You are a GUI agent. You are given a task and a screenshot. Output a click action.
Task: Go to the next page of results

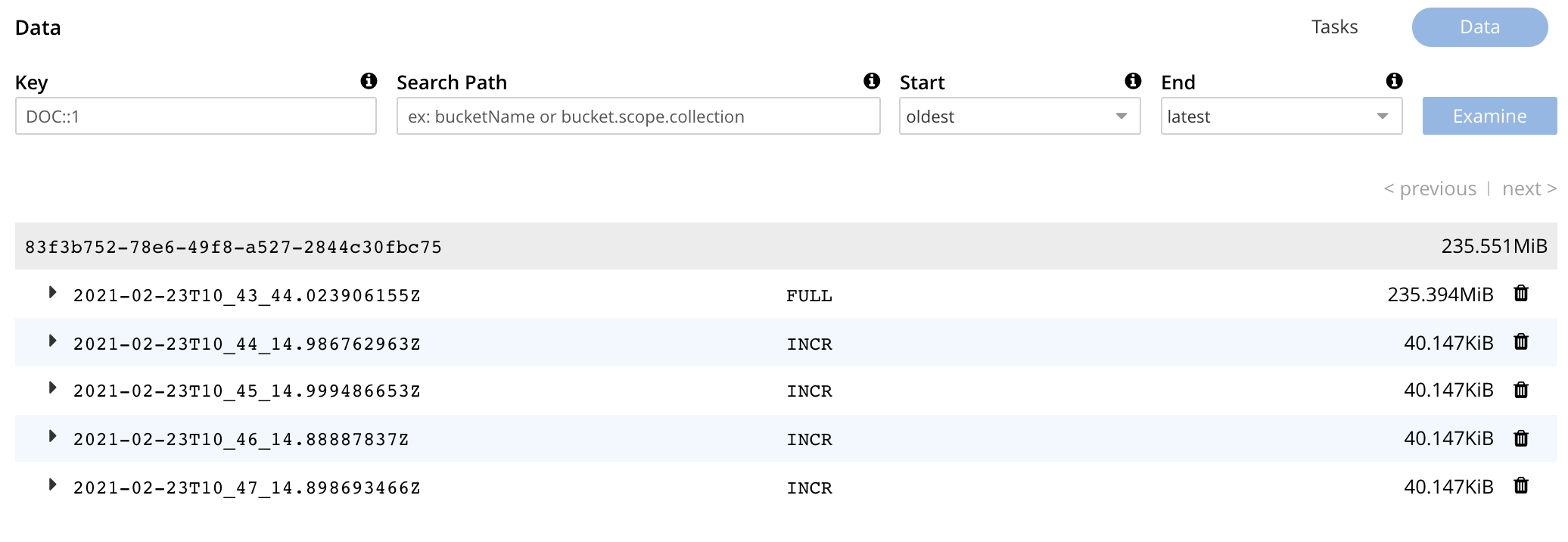coord(1529,188)
